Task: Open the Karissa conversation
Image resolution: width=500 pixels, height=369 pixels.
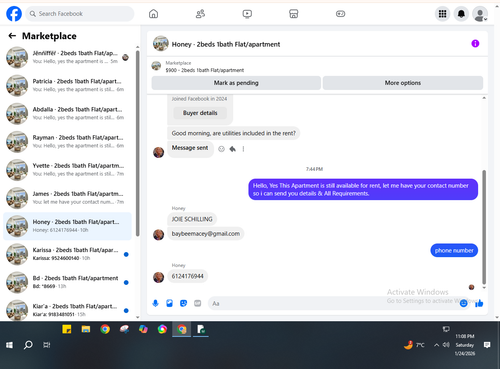Action: [68, 254]
